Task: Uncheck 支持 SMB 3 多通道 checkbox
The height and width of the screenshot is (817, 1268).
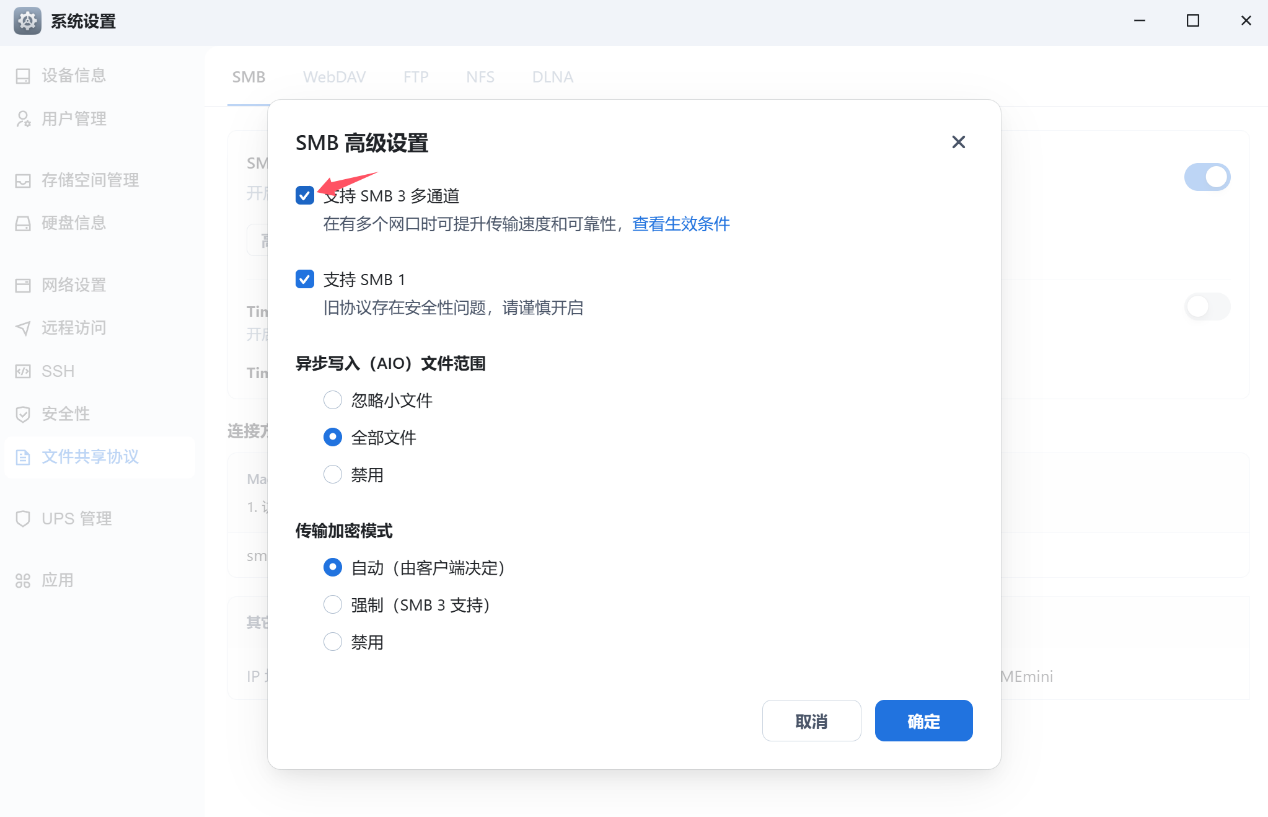Action: 305,196
